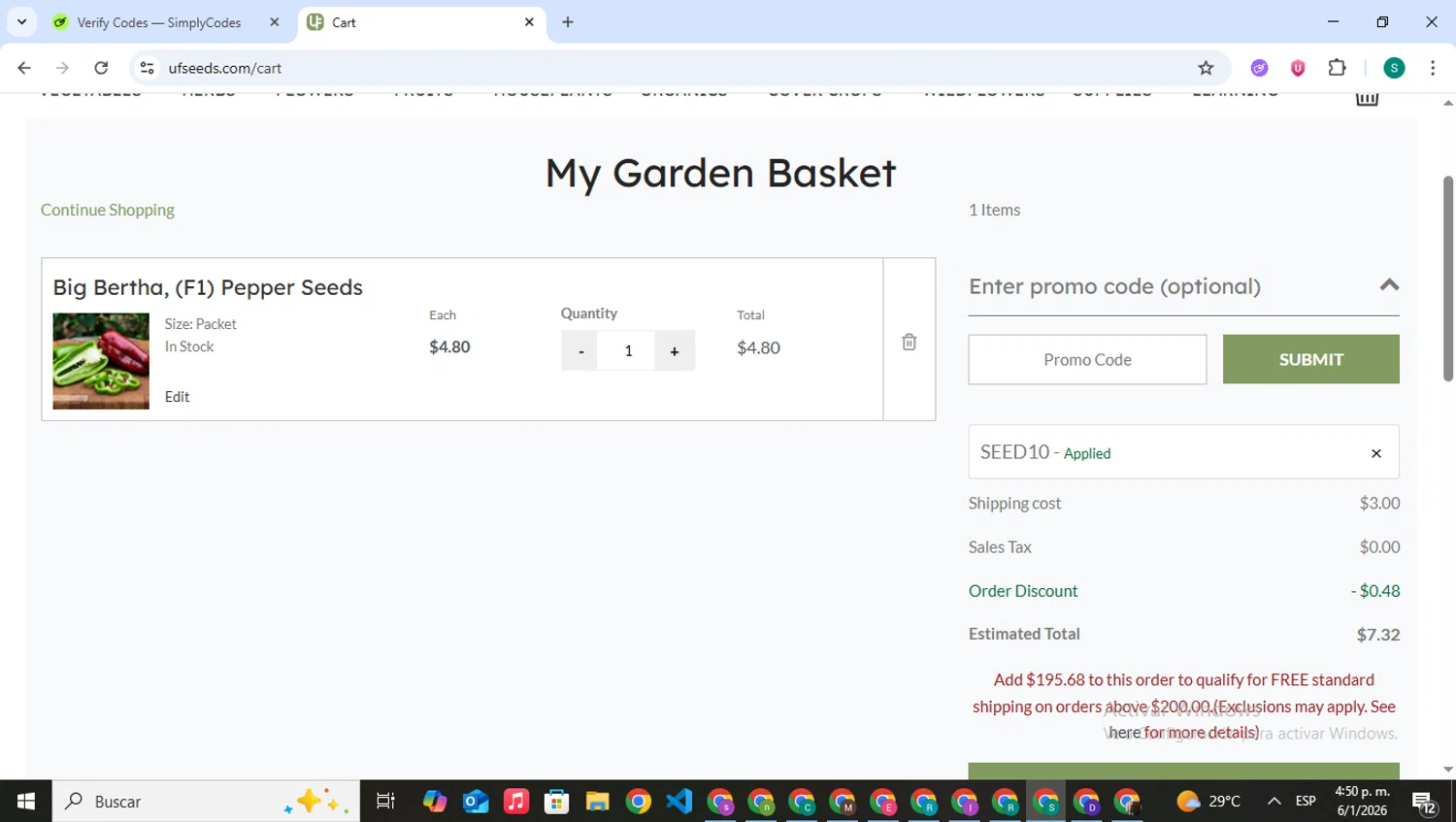The width and height of the screenshot is (1456, 822).
Task: Open Outlook from the taskbar
Action: 476,802
